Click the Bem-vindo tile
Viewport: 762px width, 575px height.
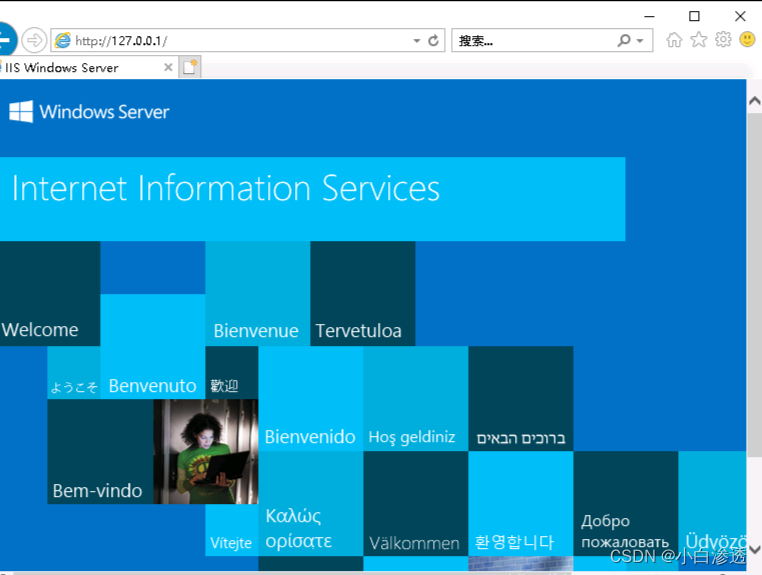tap(100, 452)
